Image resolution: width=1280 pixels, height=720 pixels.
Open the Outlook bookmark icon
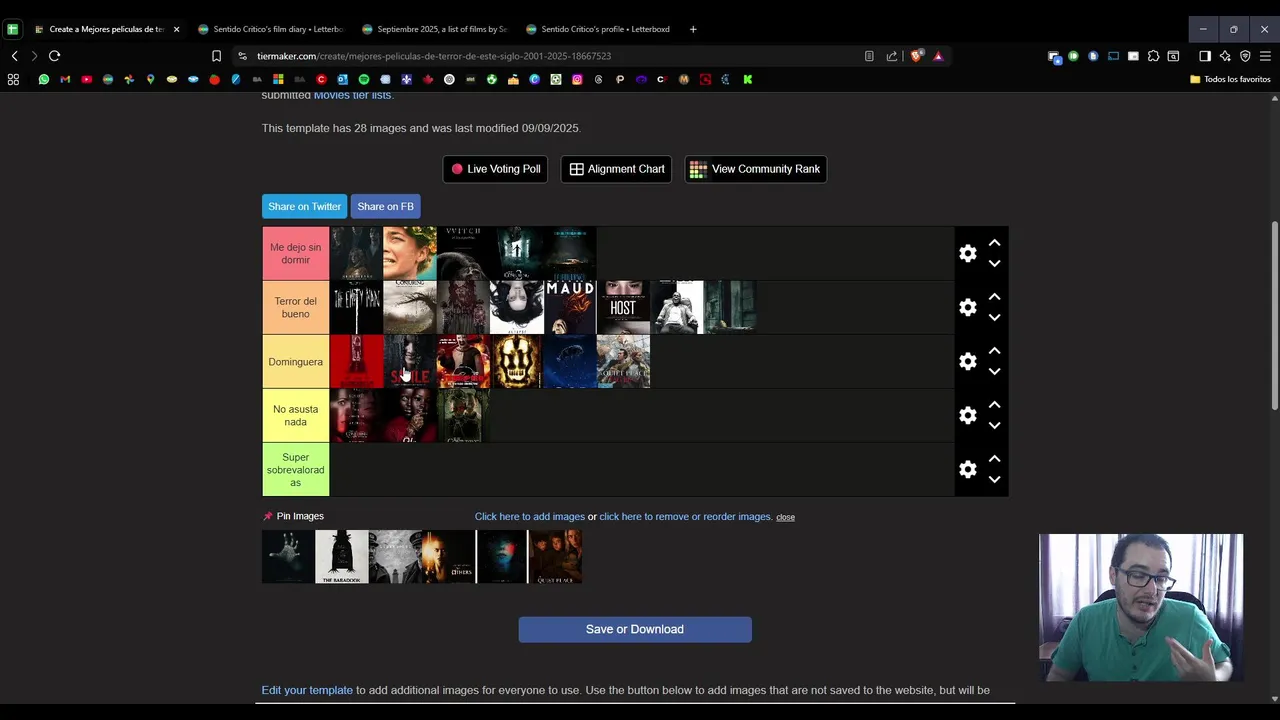coord(342,79)
